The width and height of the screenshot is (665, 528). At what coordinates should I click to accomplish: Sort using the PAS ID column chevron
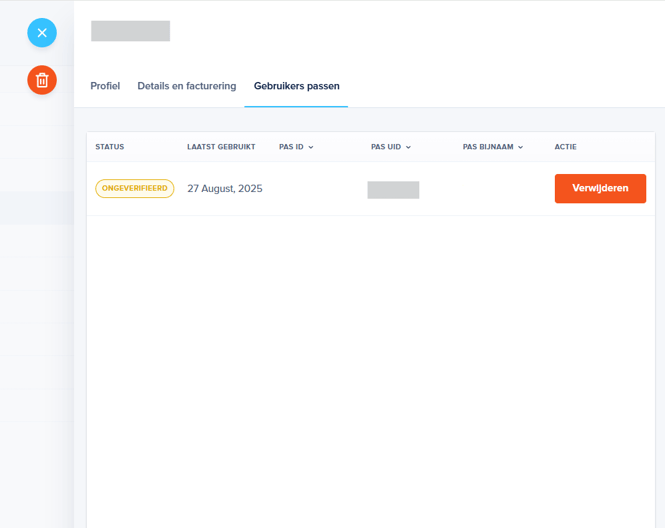click(x=311, y=147)
